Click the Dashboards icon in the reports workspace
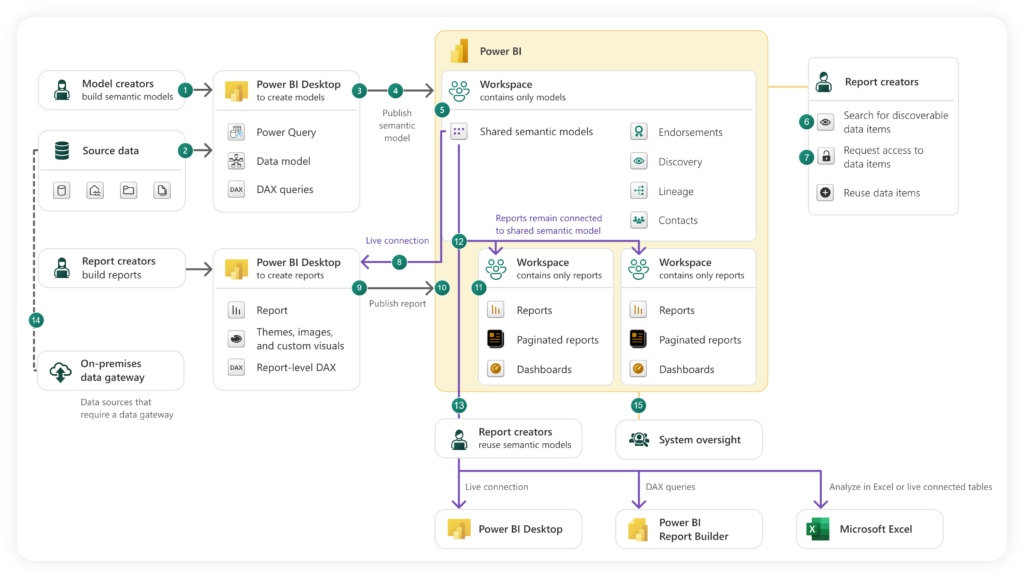 [x=497, y=369]
